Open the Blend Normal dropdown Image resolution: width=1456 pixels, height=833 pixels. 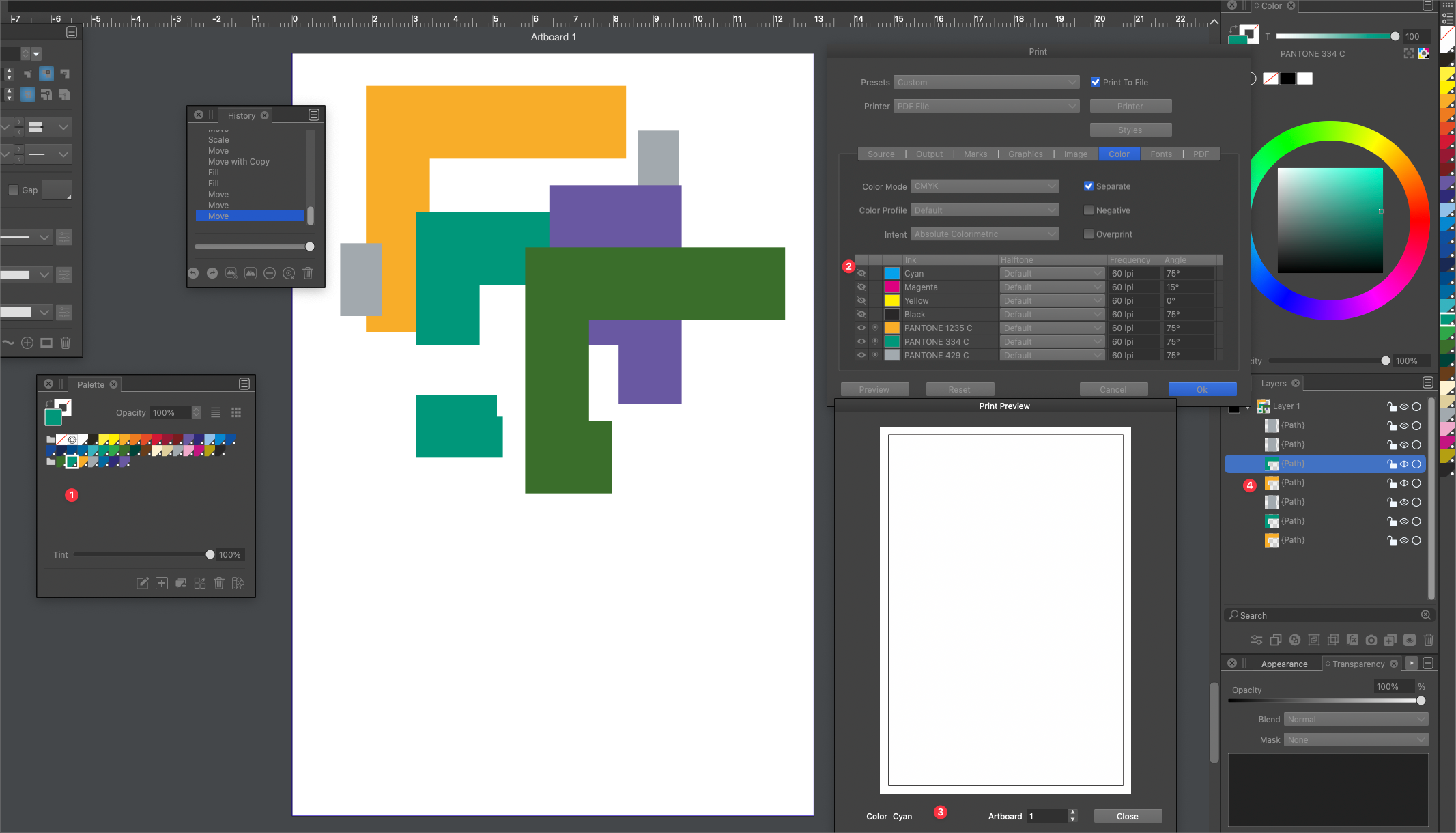pyautogui.click(x=1356, y=720)
